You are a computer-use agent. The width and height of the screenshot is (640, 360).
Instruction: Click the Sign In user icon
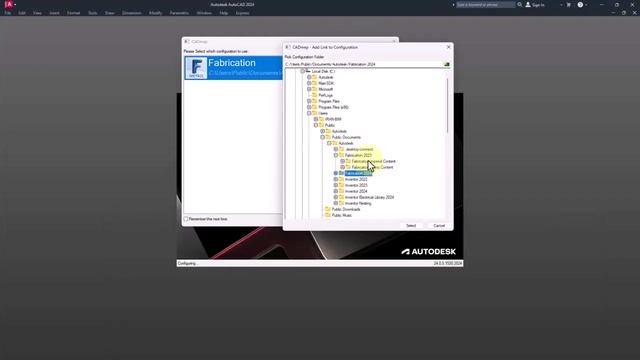(528, 4)
